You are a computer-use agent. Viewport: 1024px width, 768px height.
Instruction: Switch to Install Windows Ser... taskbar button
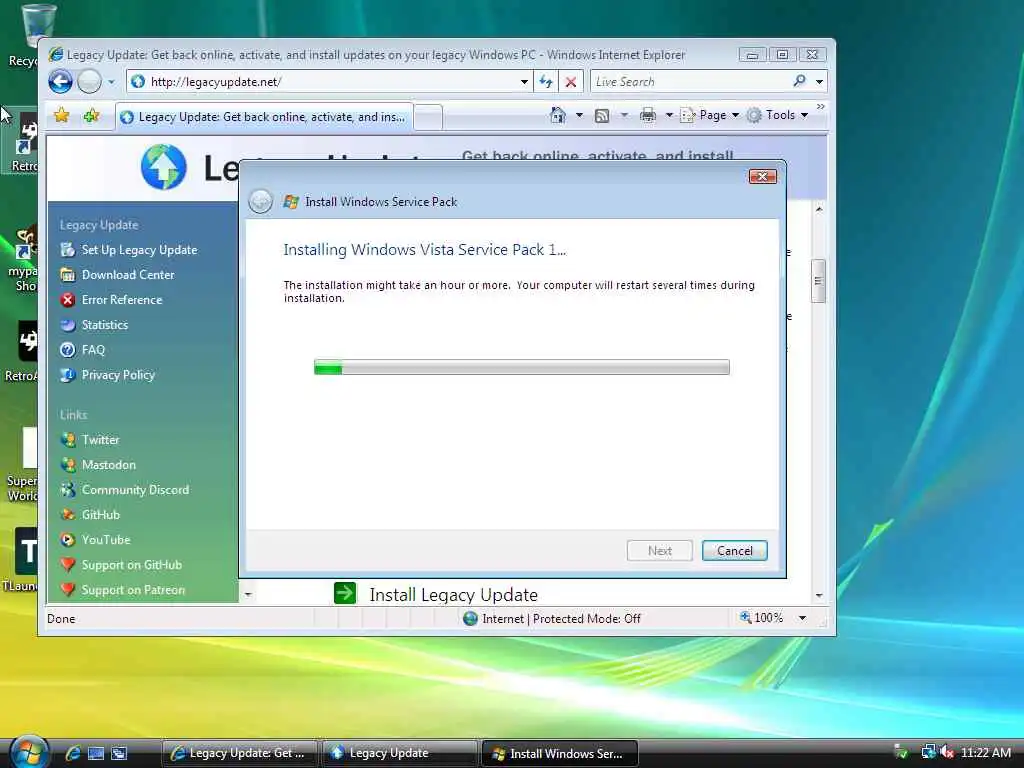[x=560, y=753]
